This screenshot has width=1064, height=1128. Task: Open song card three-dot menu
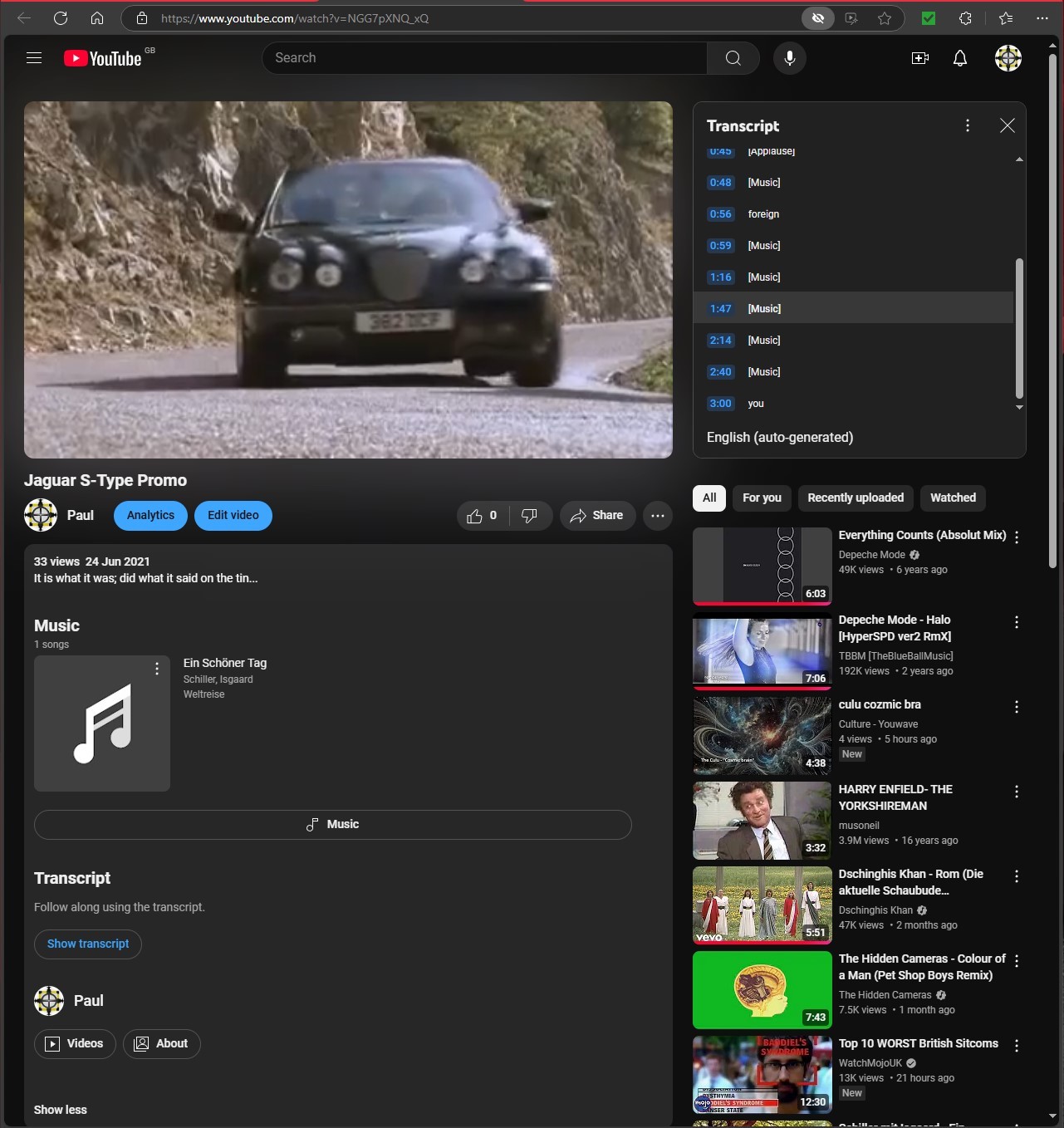157,669
